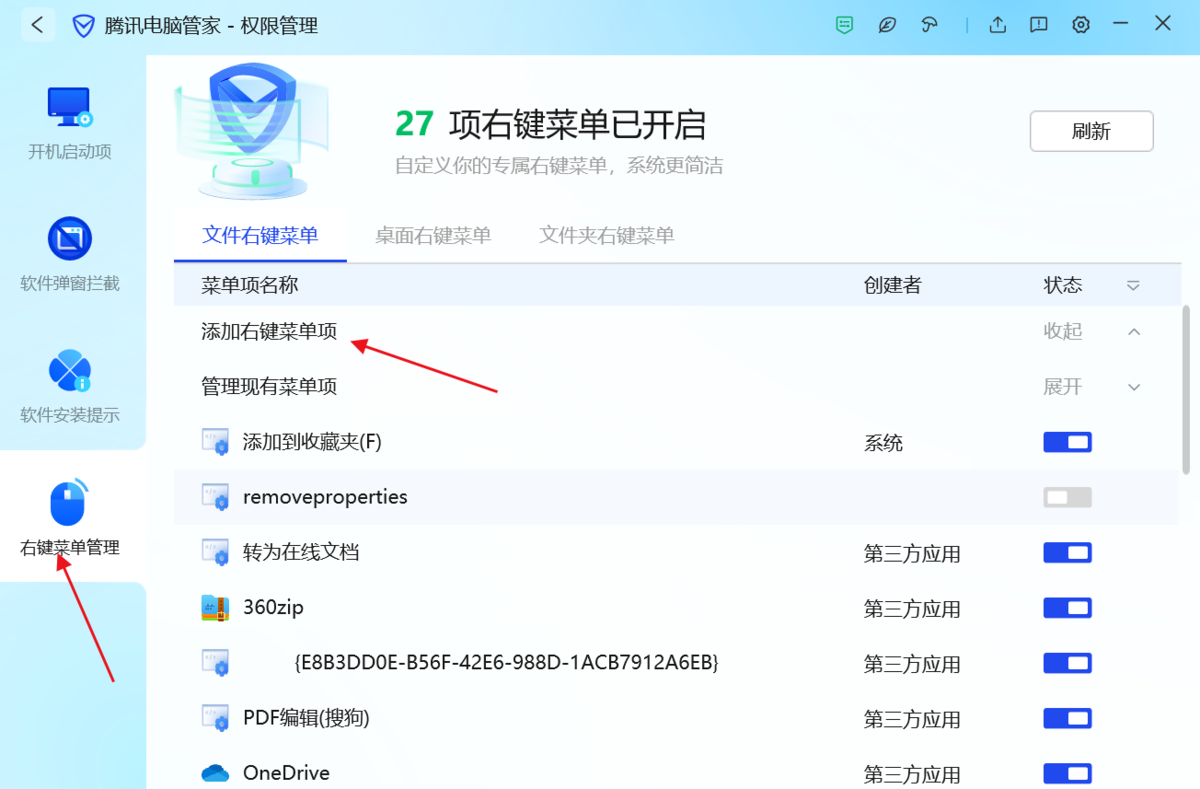This screenshot has width=1200, height=789.
Task: Expand 管理现有菜单项 with the down chevron
Action: (1134, 387)
